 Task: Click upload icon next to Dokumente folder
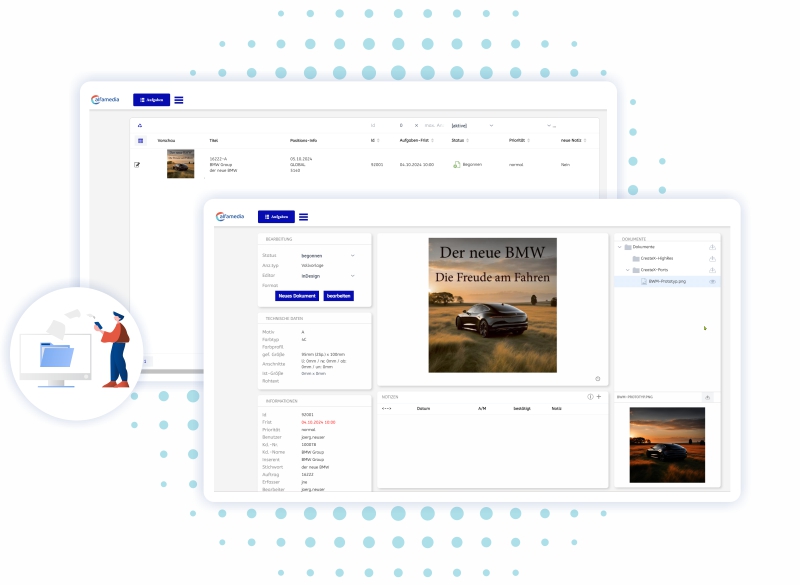712,247
